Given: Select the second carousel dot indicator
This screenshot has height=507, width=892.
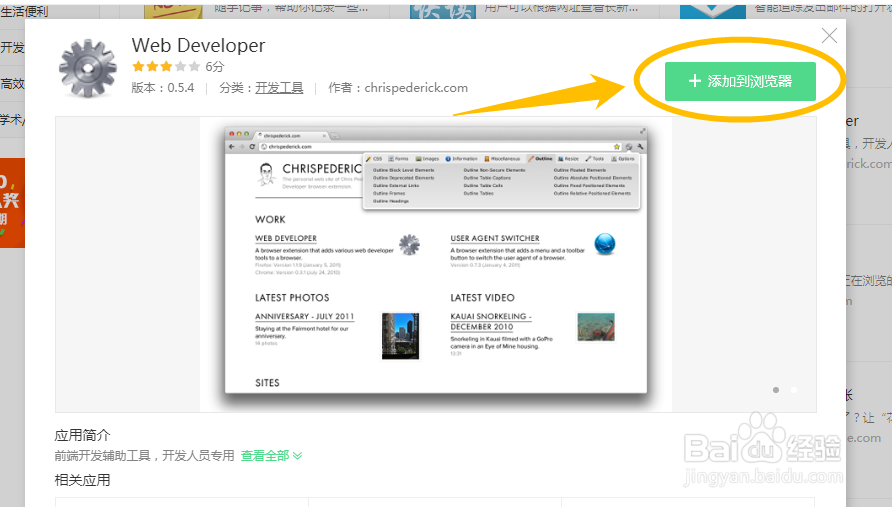Looking at the screenshot, I should point(794,390).
